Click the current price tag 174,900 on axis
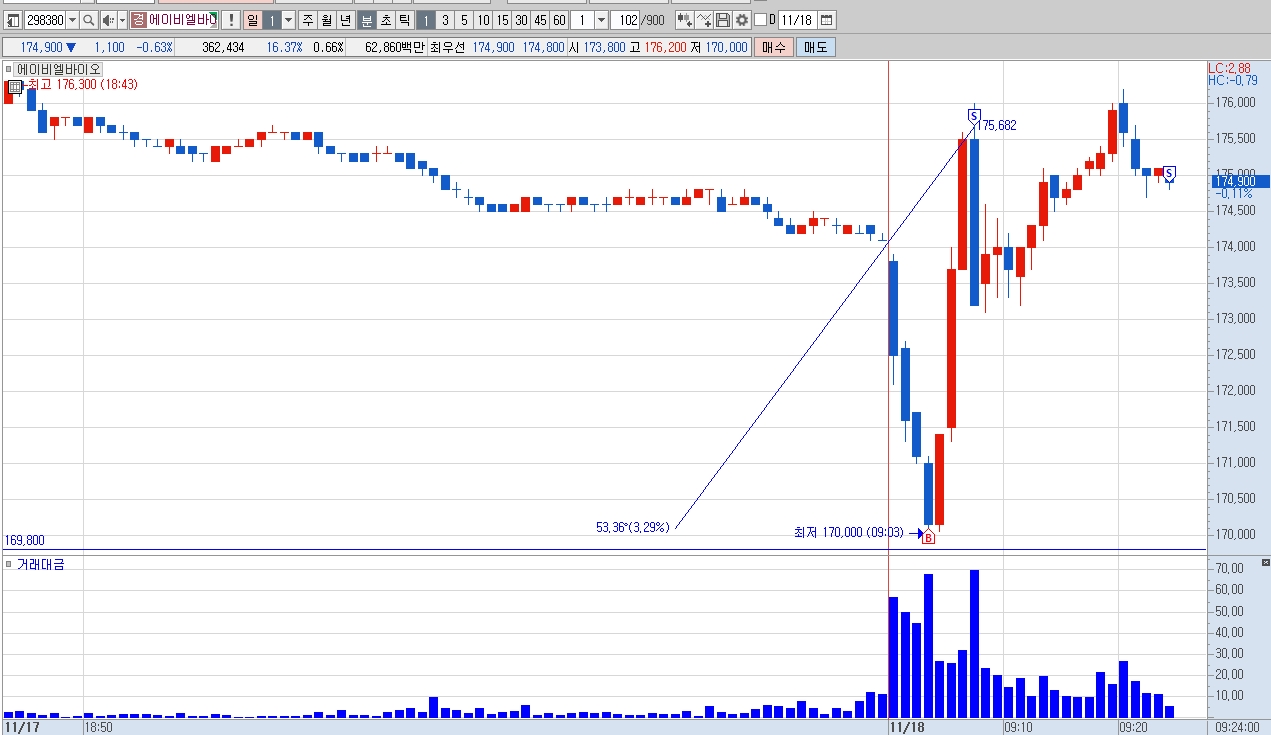Viewport: 1271px width, 735px height. point(1240,181)
